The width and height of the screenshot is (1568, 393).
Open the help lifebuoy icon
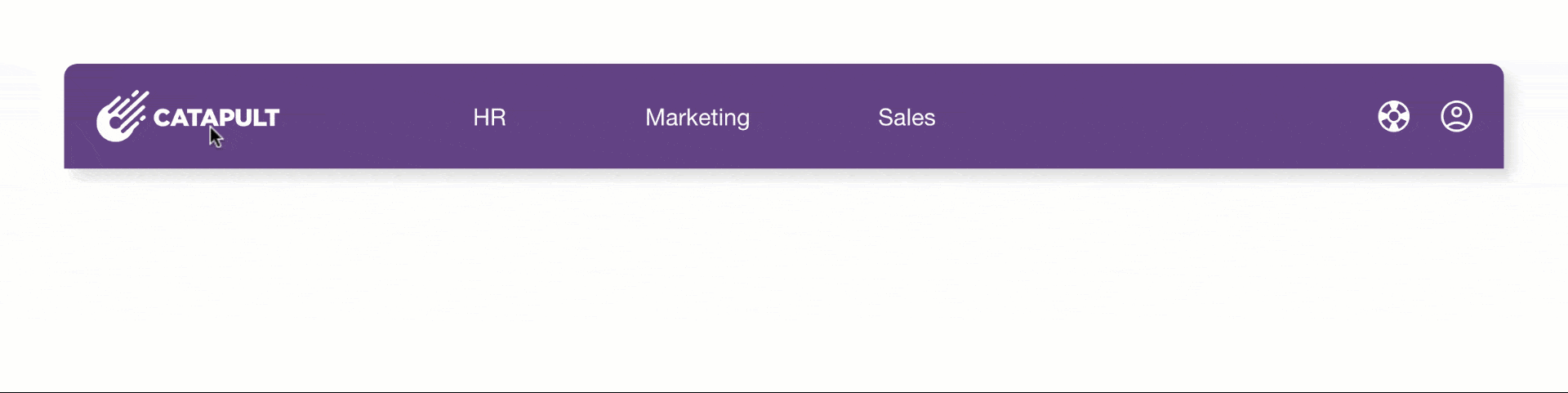pos(1393,116)
